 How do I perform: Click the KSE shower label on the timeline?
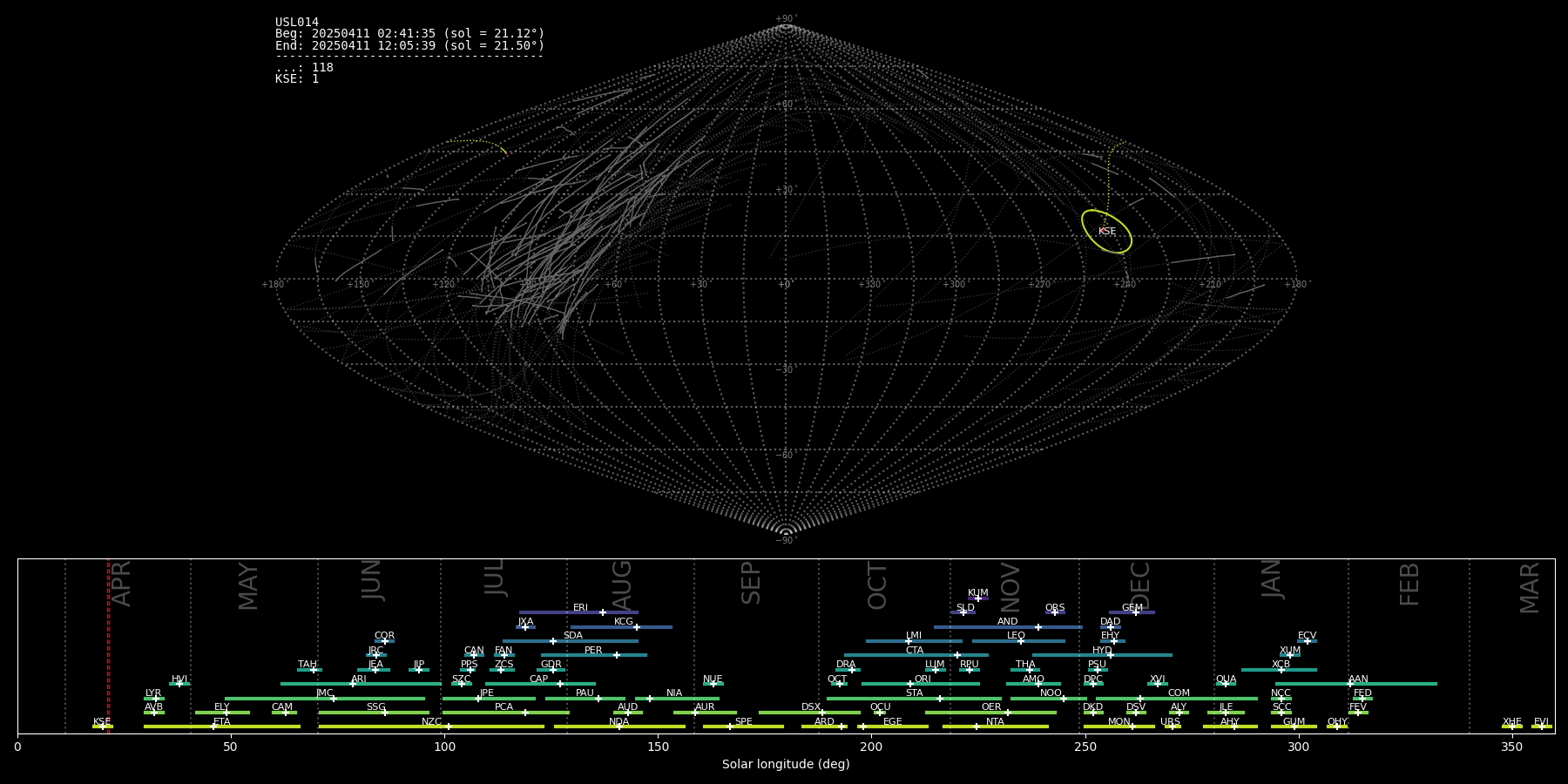tap(102, 721)
